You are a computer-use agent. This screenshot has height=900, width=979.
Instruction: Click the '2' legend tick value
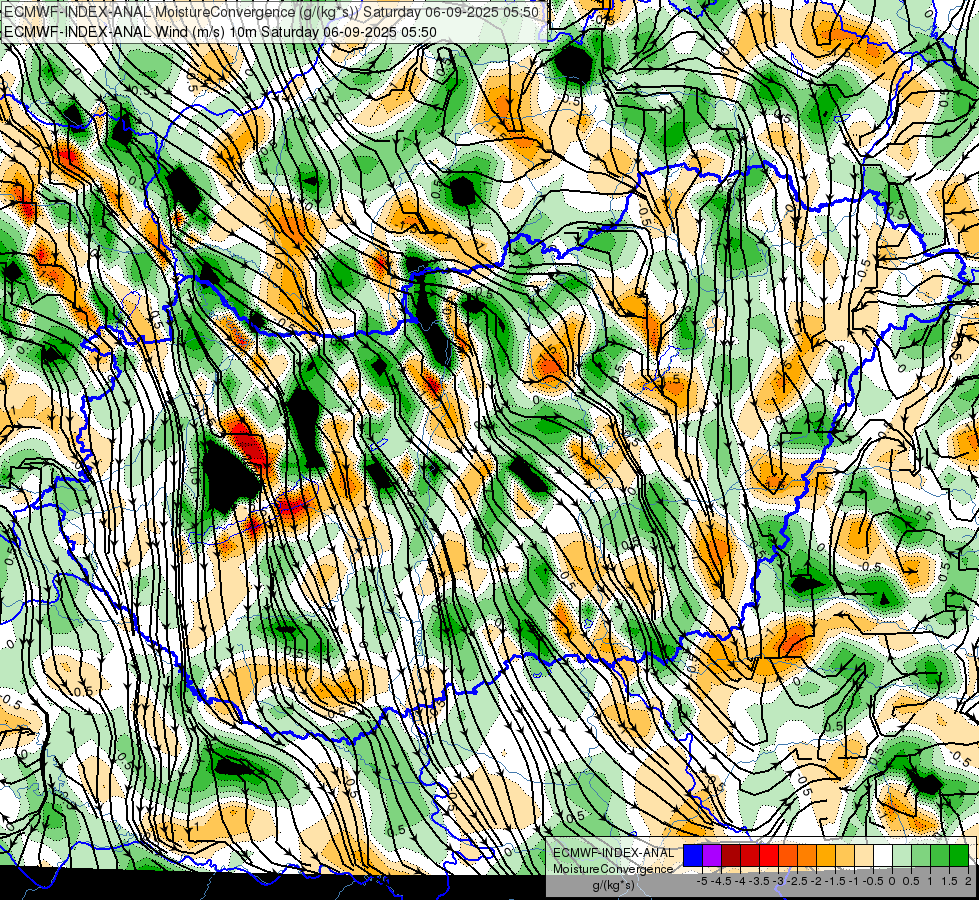(x=968, y=881)
